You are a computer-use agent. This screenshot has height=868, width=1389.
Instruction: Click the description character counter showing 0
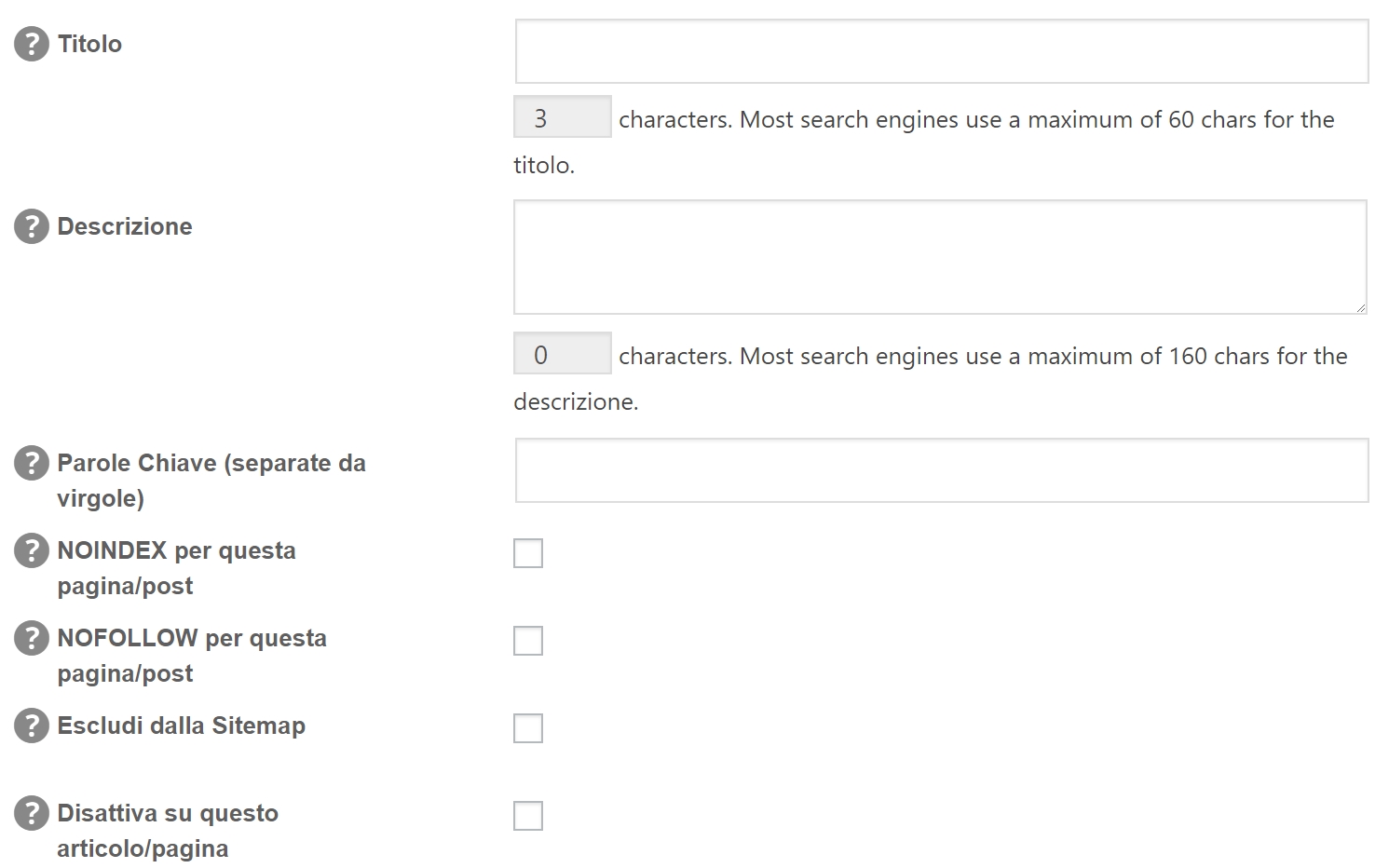point(562,354)
